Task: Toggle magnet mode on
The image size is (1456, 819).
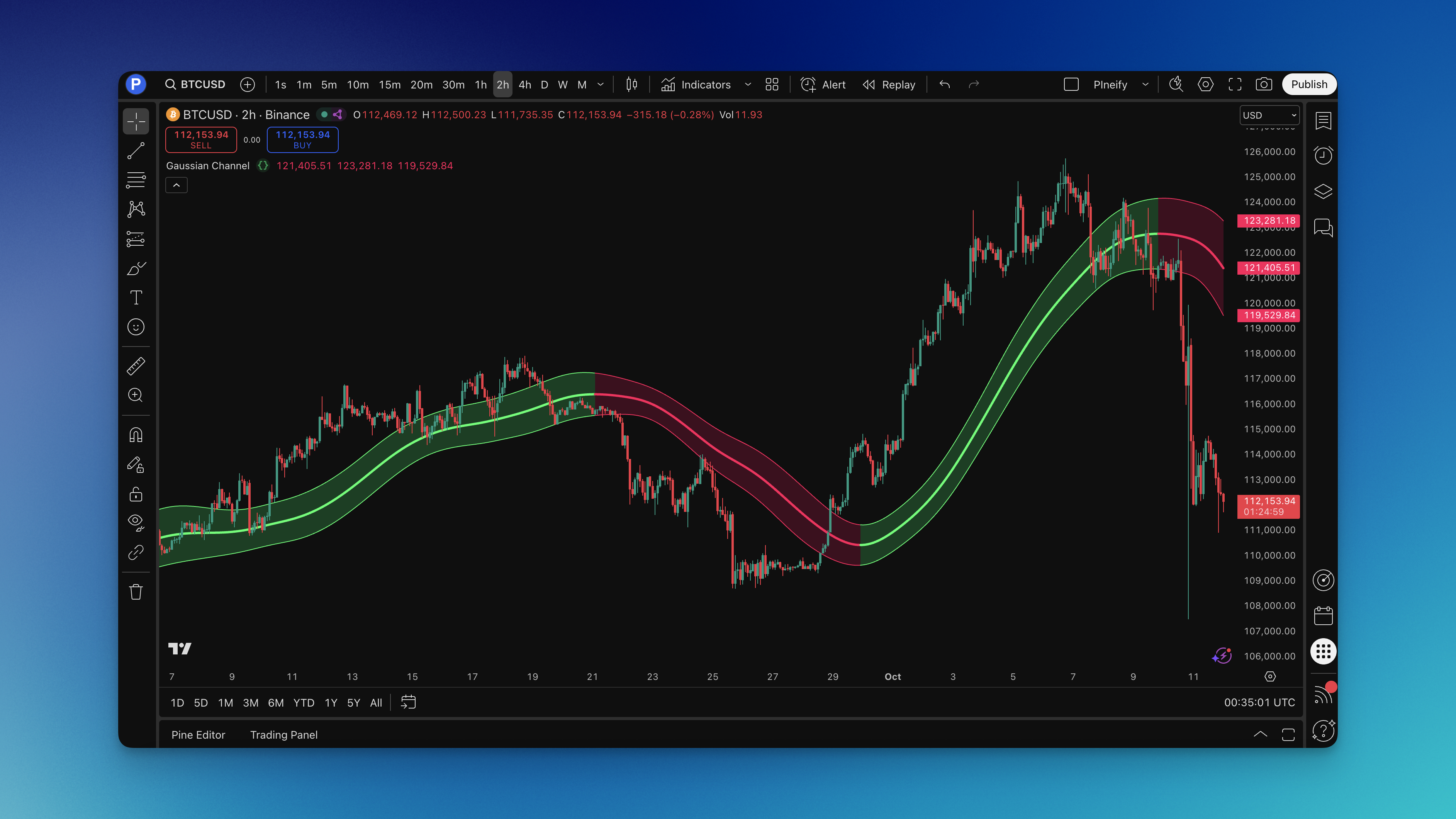Action: point(136,435)
